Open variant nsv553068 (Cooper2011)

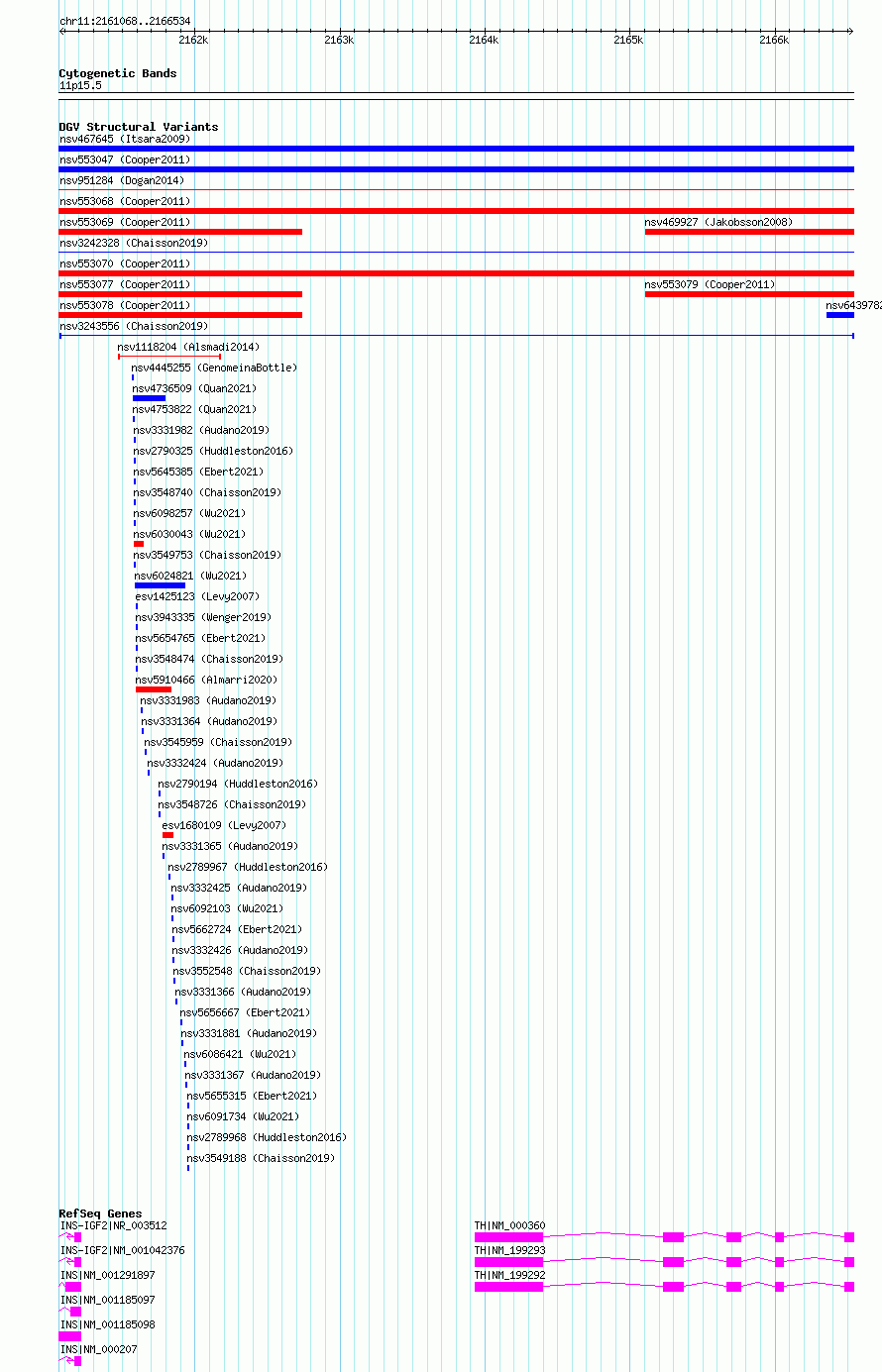pos(456,211)
